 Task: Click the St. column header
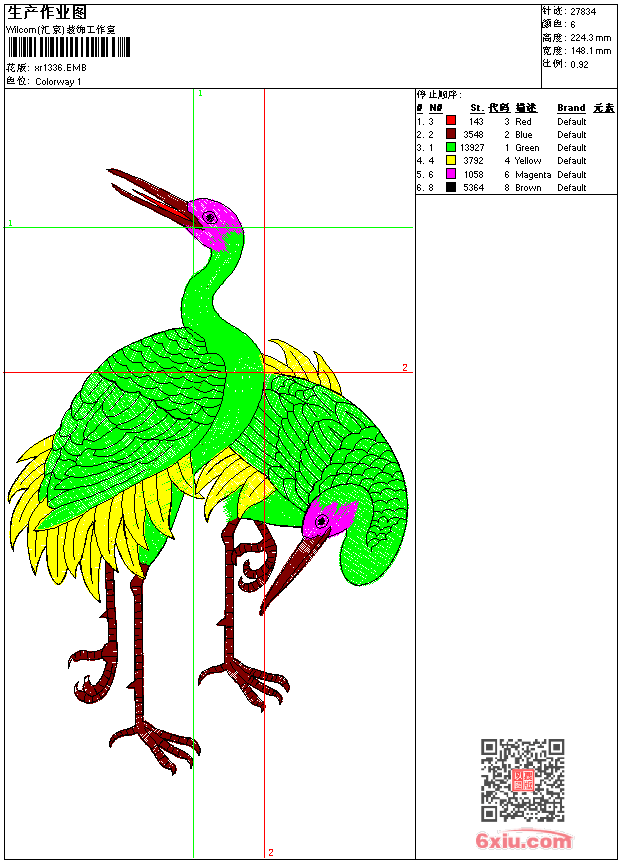point(477,108)
